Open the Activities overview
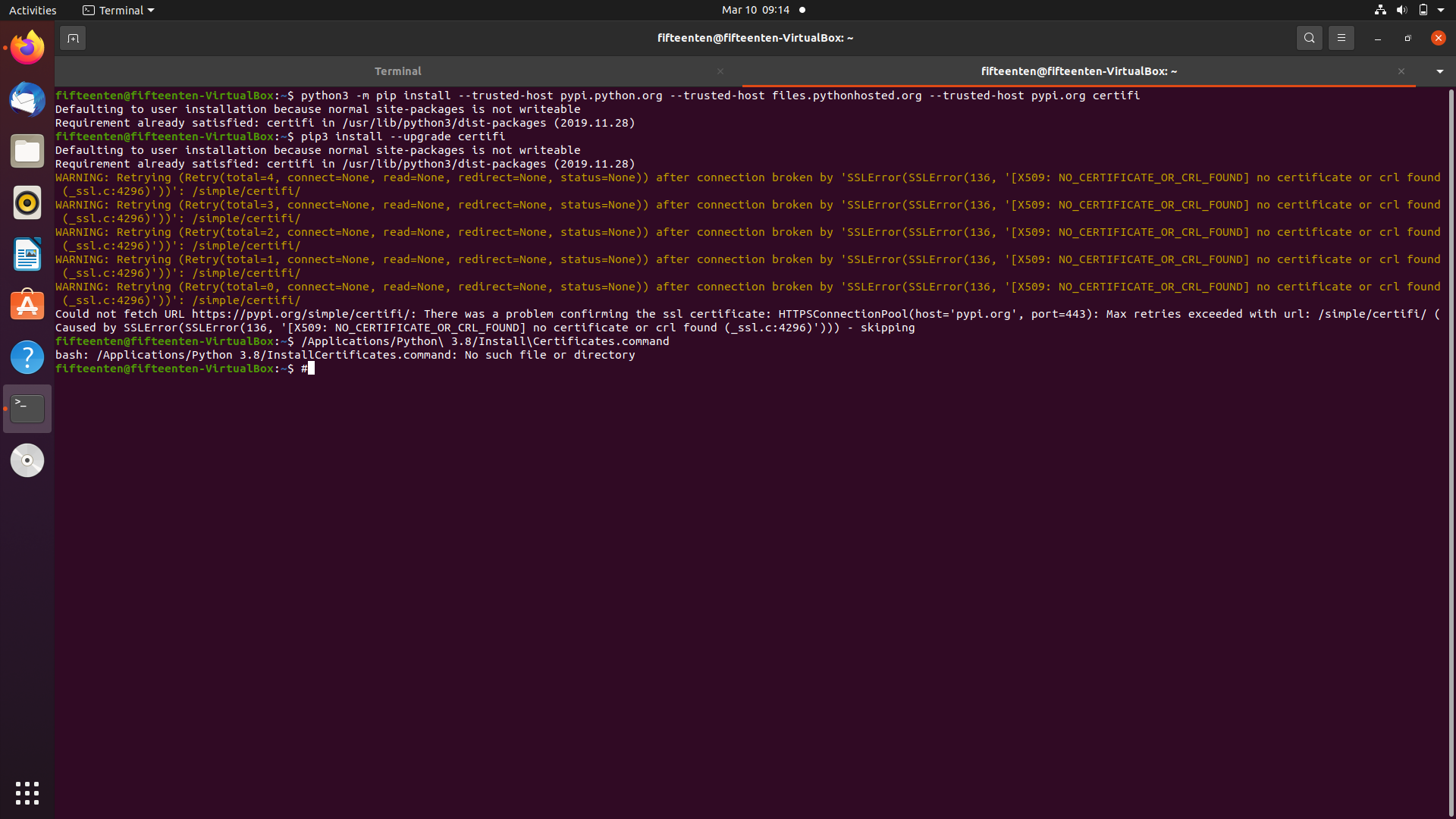This screenshot has width=1456, height=819. coord(33,10)
